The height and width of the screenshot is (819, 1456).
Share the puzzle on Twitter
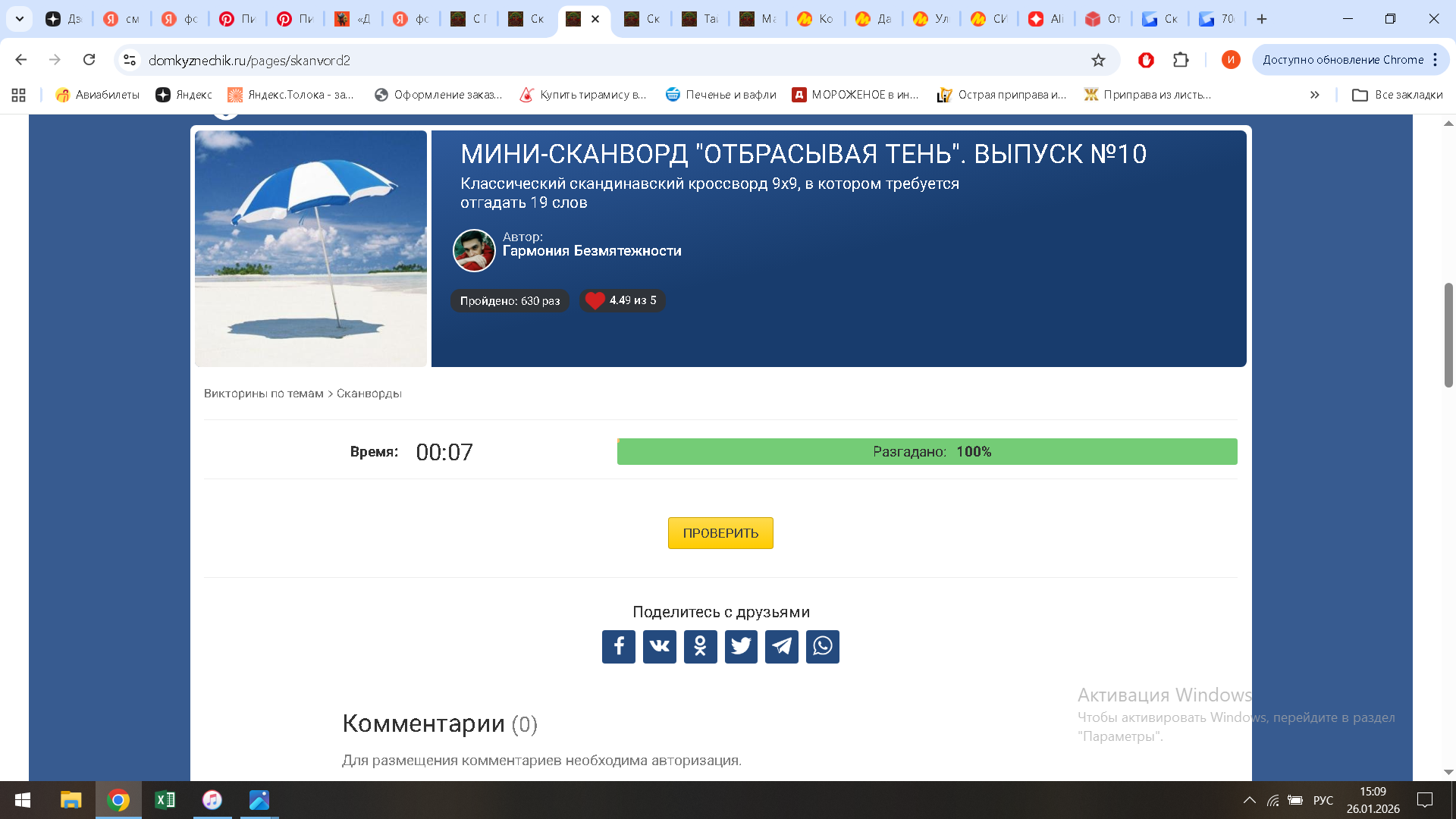click(x=741, y=646)
